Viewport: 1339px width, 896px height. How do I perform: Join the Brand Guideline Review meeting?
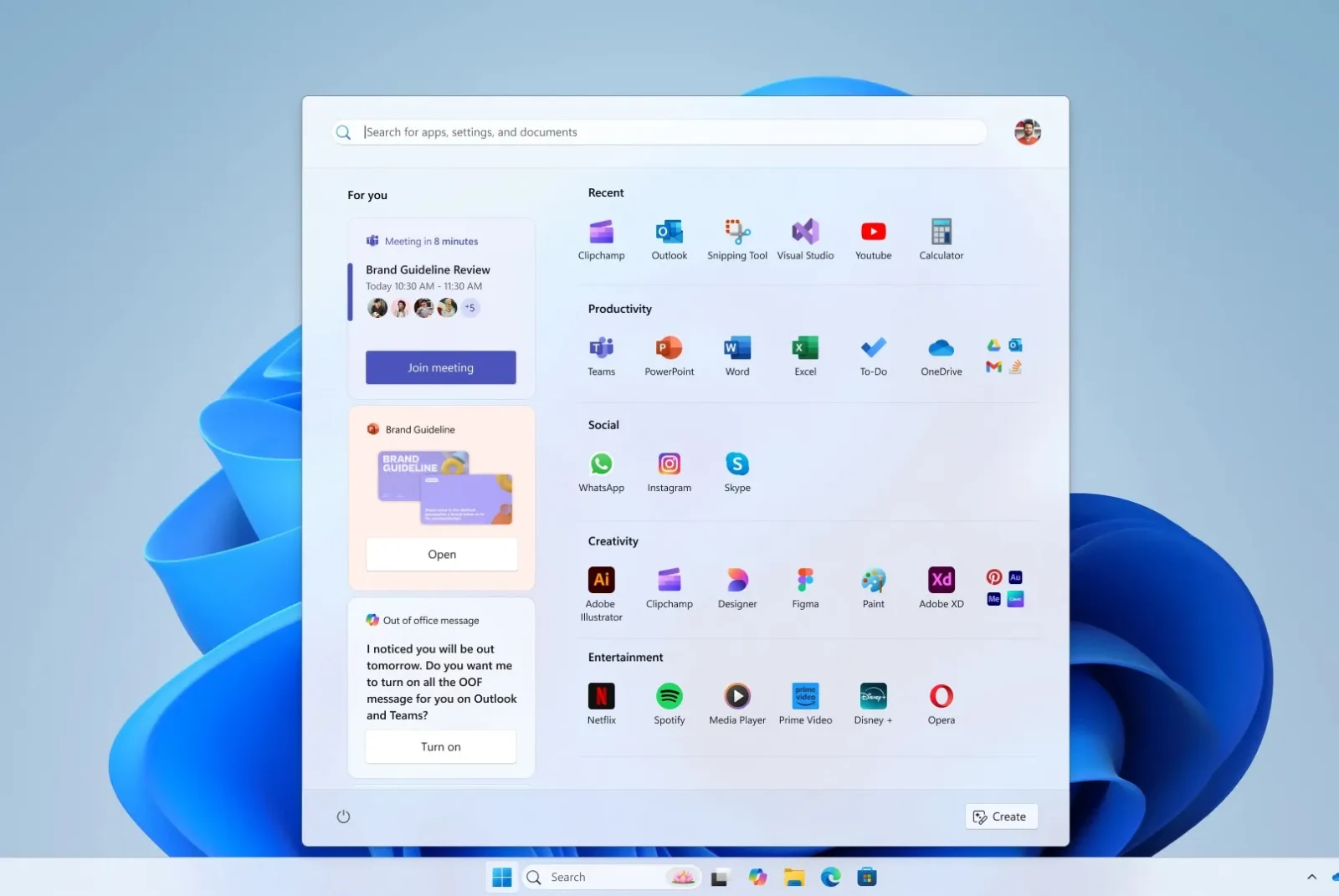click(440, 367)
